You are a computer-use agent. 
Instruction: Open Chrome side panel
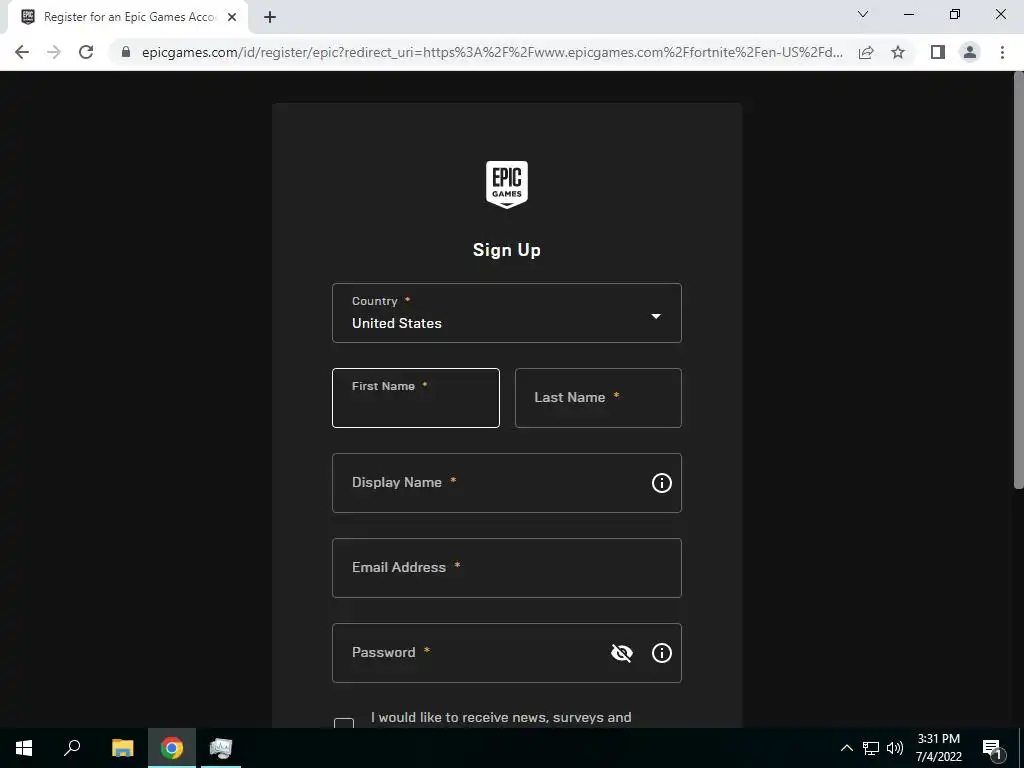coord(938,52)
